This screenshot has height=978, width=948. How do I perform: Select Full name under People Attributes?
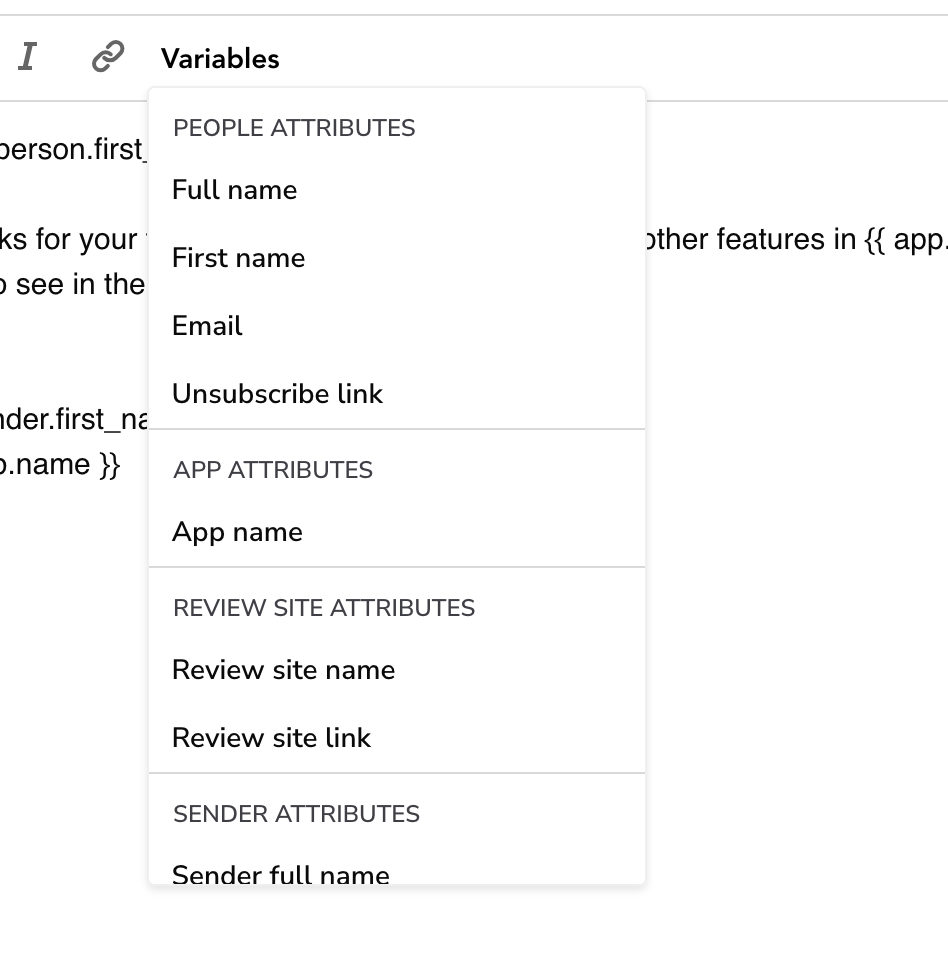234,190
